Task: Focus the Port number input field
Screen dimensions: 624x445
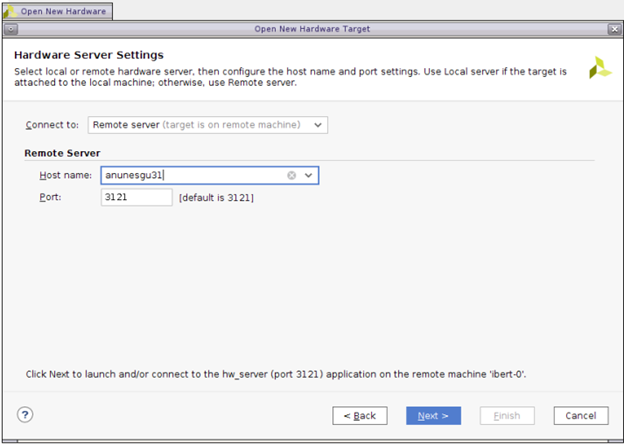Action: [x=137, y=198]
